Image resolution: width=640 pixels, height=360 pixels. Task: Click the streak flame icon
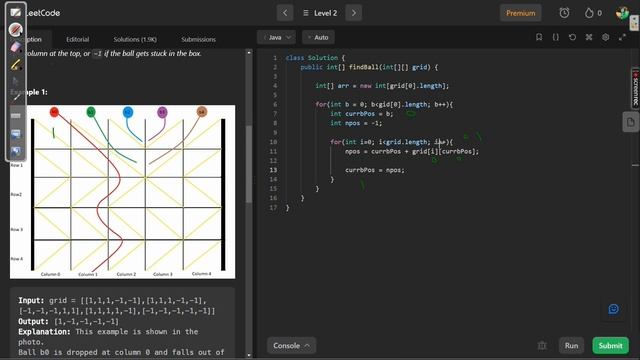589,13
